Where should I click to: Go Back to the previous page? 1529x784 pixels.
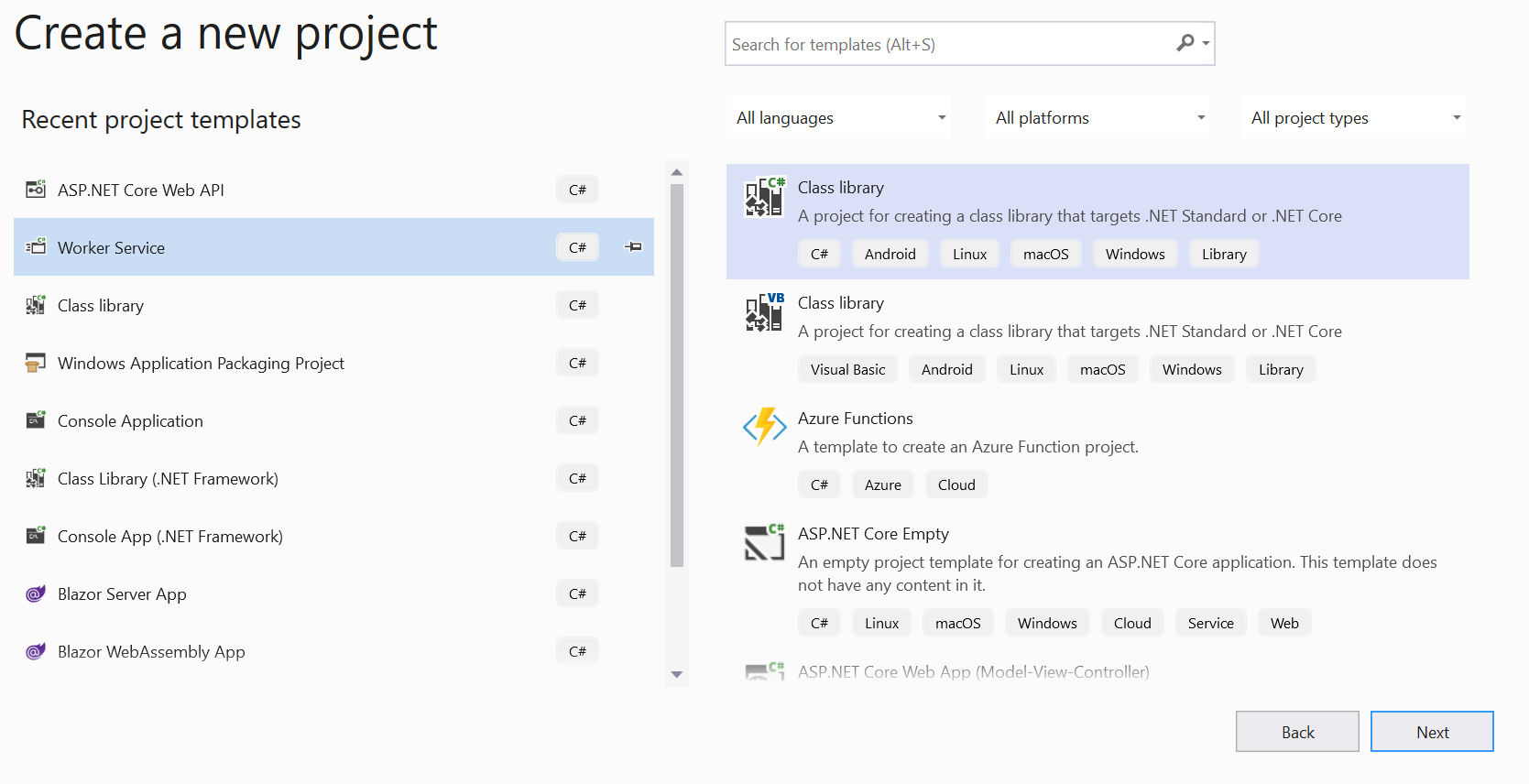[x=1297, y=732]
